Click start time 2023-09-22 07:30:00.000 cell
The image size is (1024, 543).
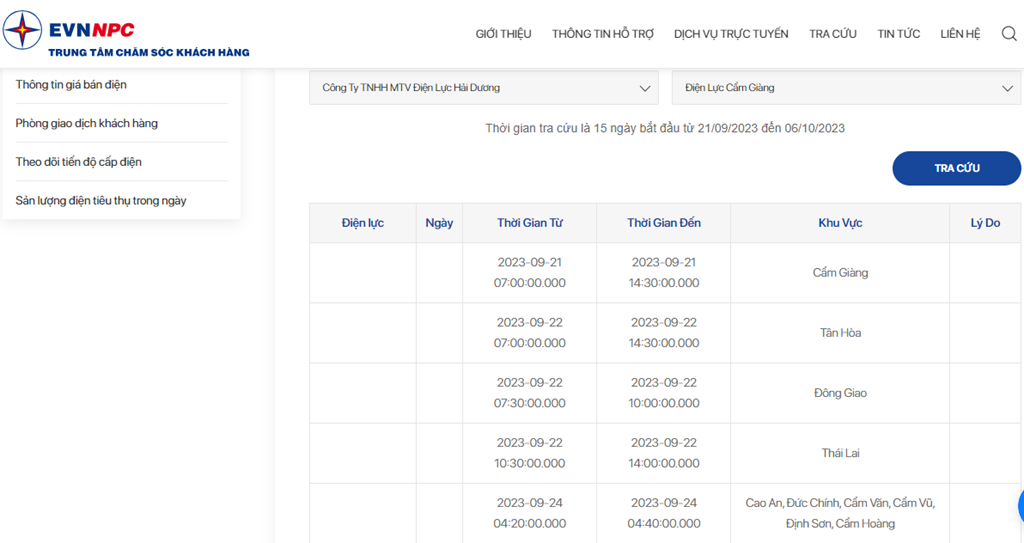pyautogui.click(x=530, y=393)
